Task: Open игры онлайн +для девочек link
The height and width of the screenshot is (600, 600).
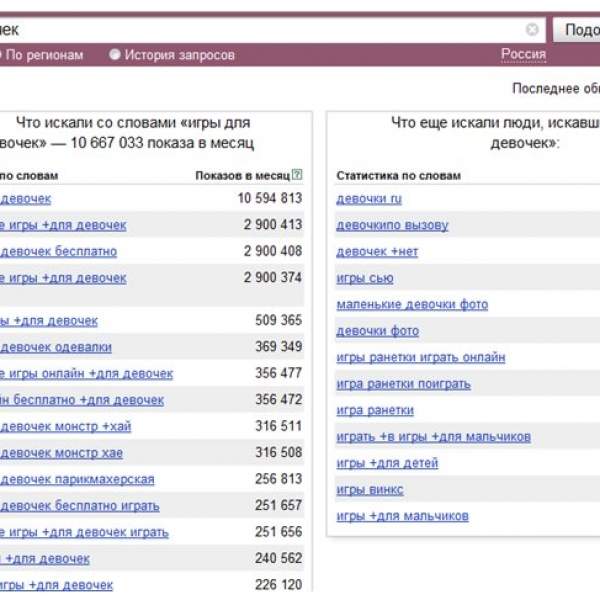Action: (86, 373)
